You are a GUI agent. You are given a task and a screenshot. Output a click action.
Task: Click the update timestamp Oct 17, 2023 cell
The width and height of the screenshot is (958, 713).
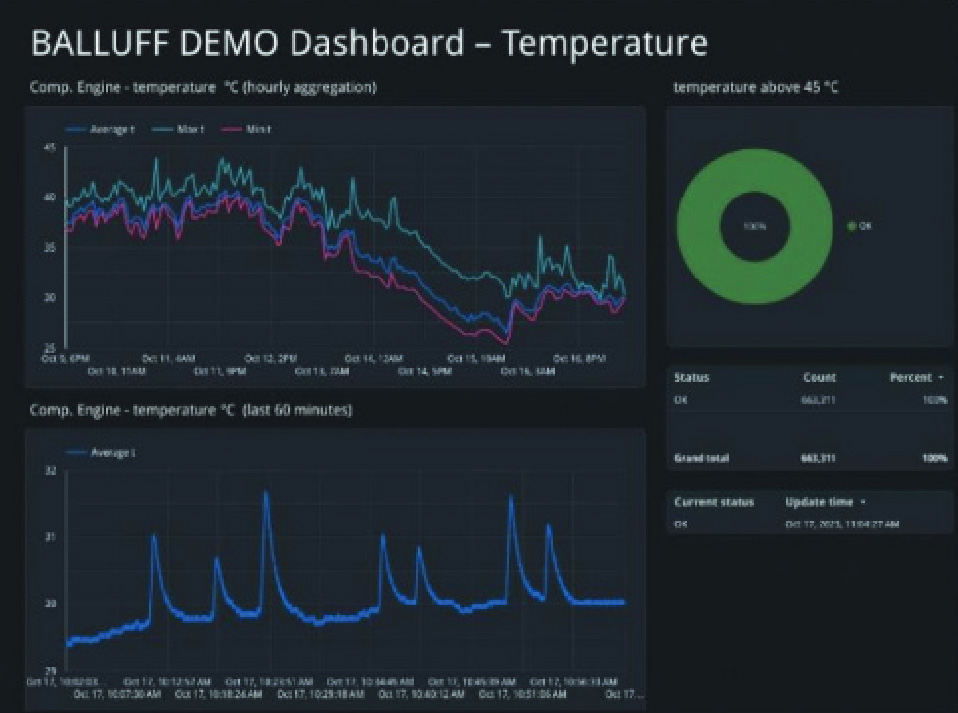(x=841, y=523)
